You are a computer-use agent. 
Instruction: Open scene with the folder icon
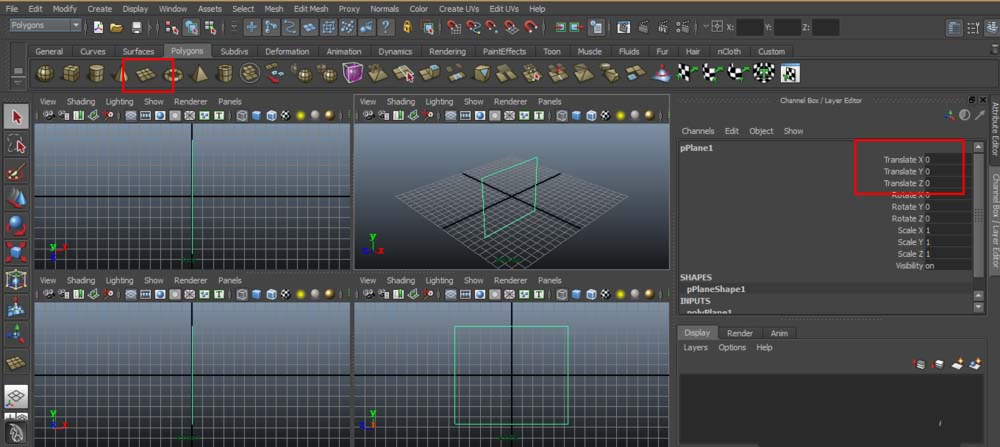116,27
